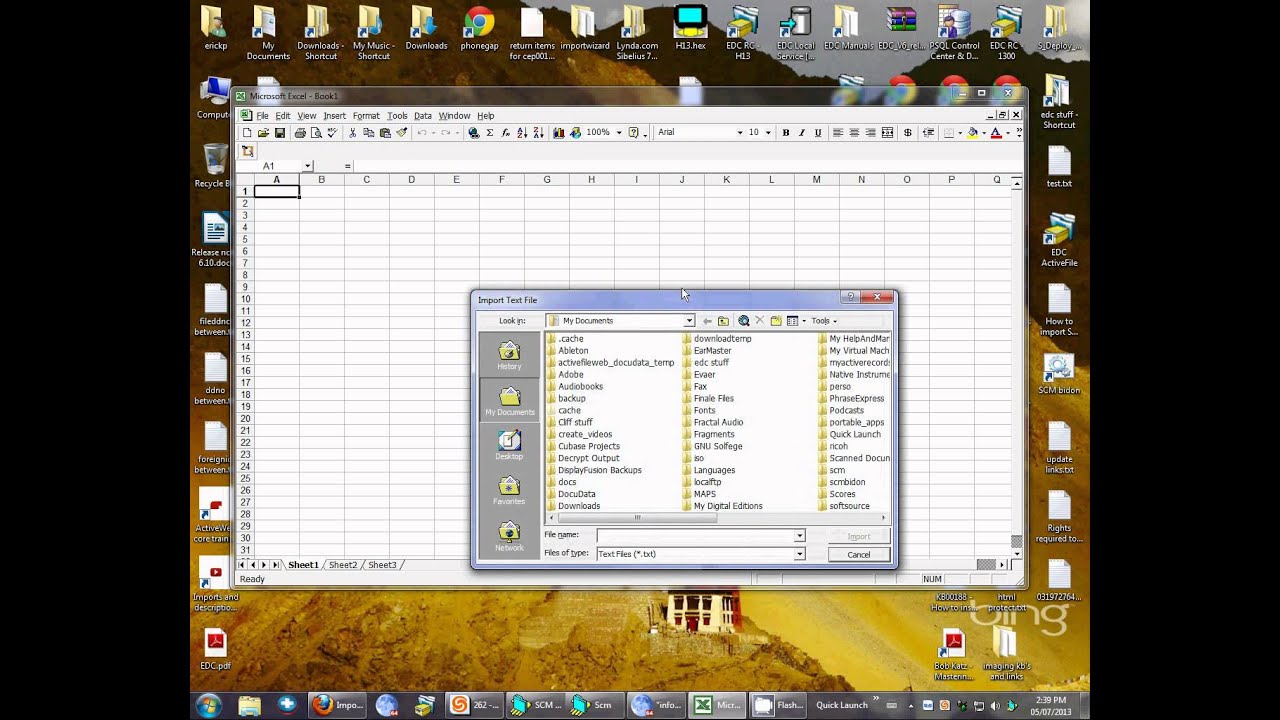Click the Font Color A button
This screenshot has width=1280, height=720.
(x=995, y=132)
